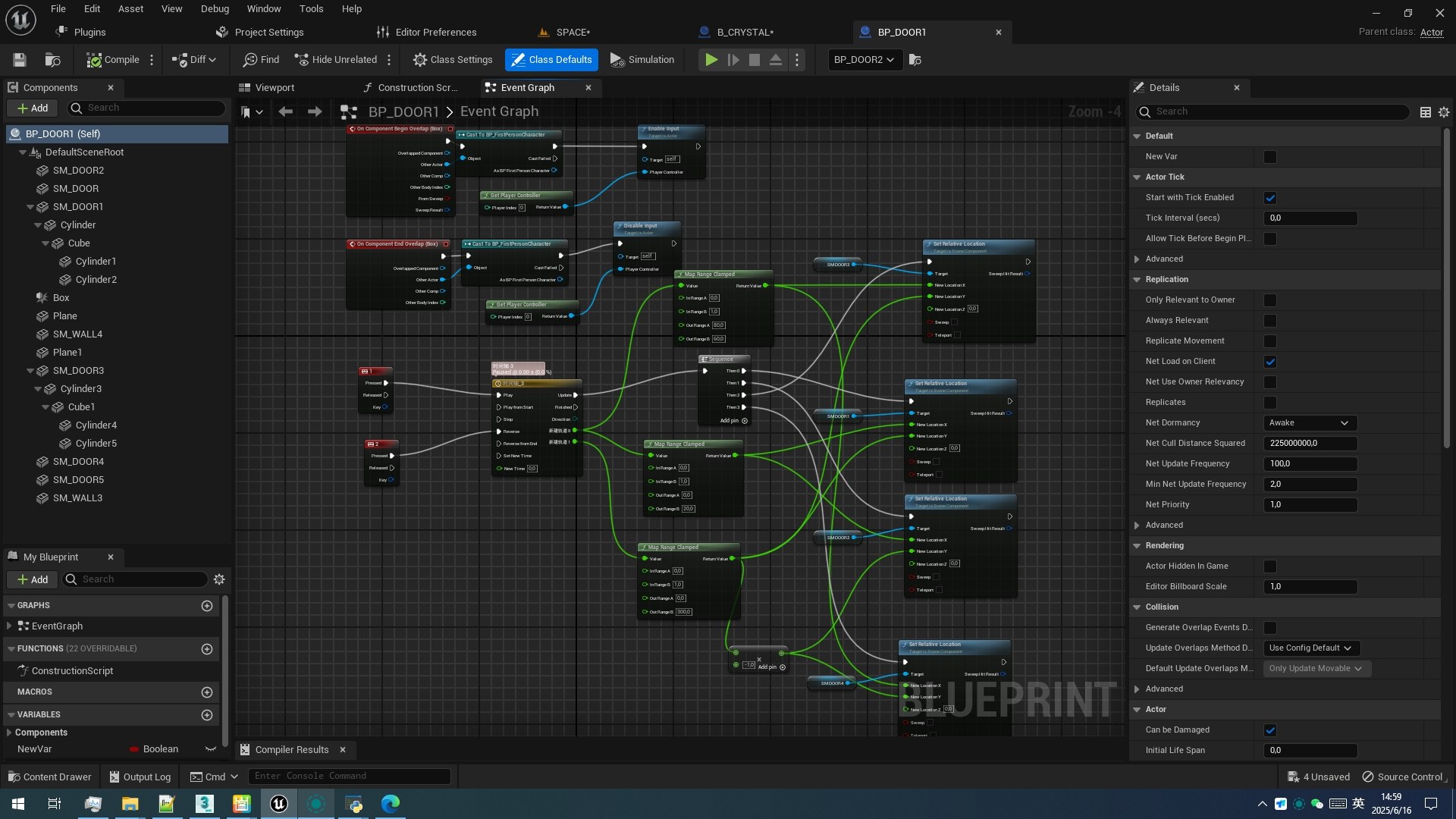Open the Tools menu
This screenshot has height=819, width=1456.
[x=311, y=9]
